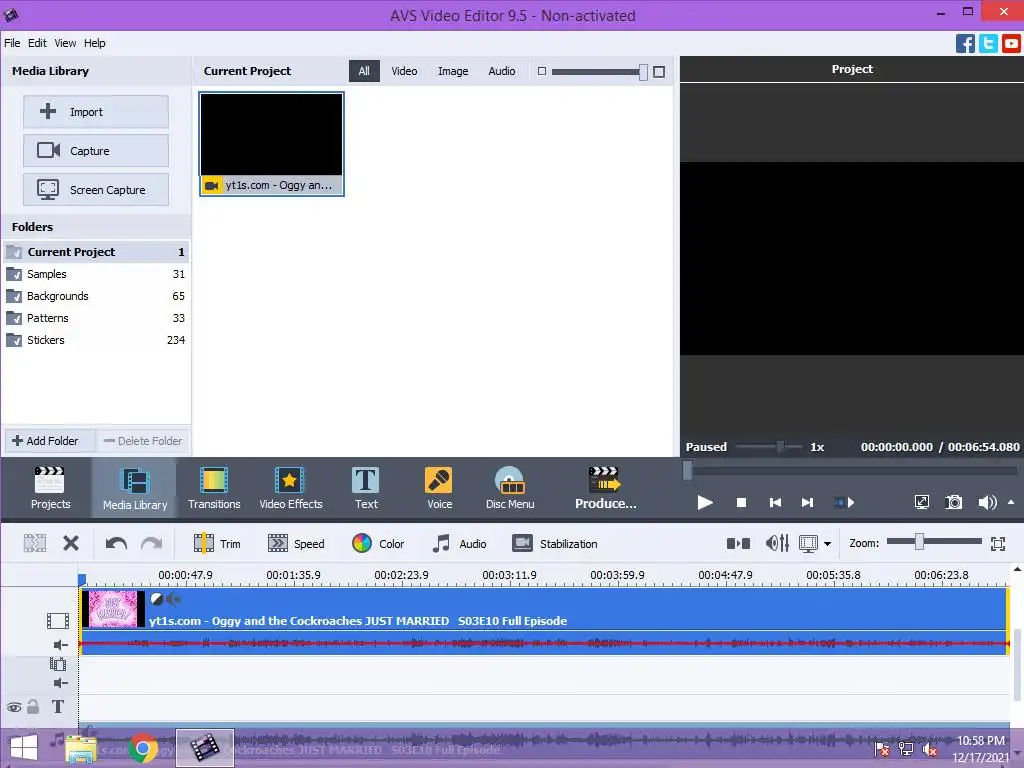Click the Add Folder button
This screenshot has width=1024, height=768.
coord(50,441)
